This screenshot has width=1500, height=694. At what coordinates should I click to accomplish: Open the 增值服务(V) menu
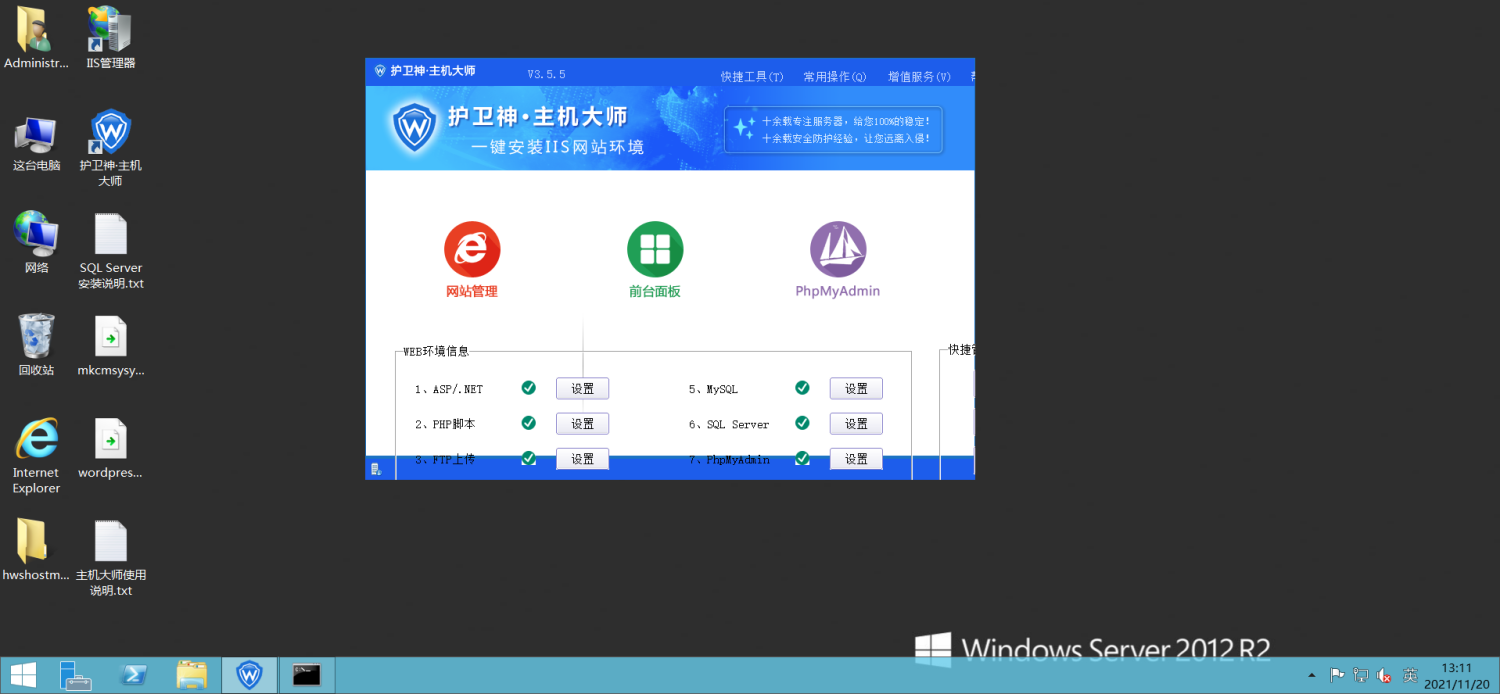tap(919, 76)
